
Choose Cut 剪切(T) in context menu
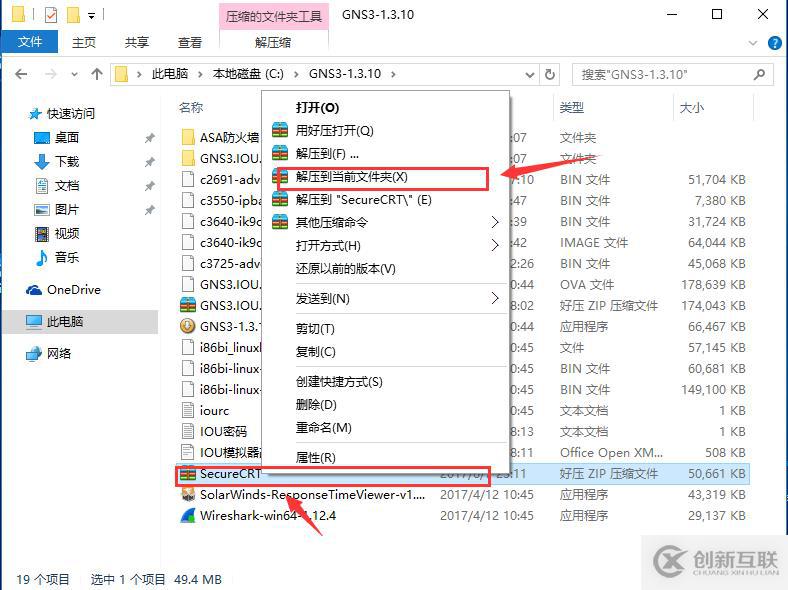tap(315, 329)
